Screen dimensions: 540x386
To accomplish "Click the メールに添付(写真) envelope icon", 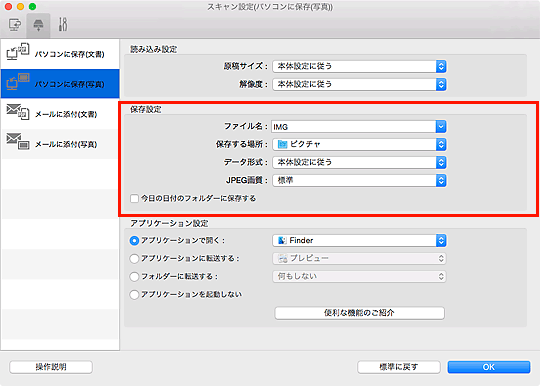I will (x=18, y=142).
